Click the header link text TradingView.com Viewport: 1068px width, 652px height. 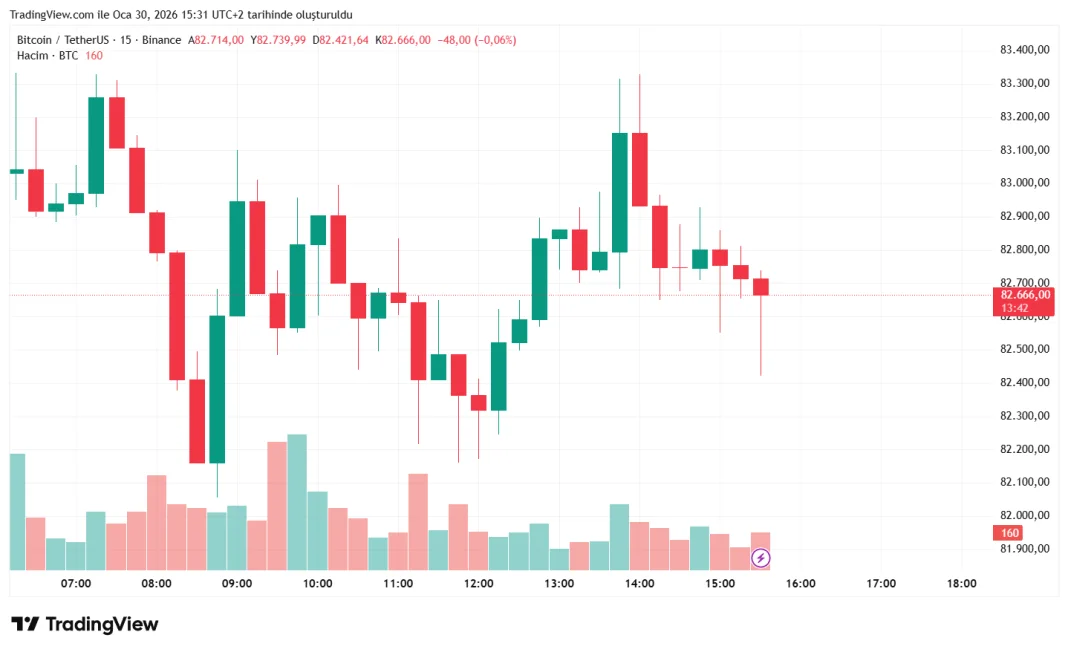tap(51, 15)
